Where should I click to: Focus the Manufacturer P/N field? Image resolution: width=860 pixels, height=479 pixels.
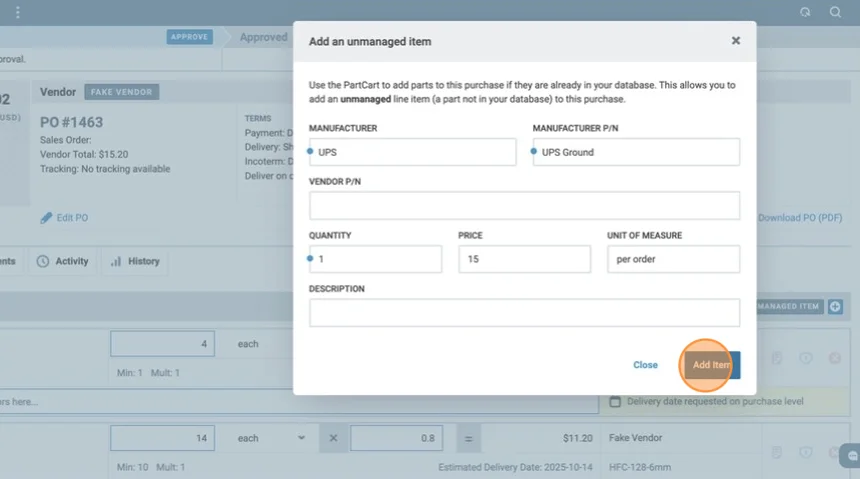(637, 152)
